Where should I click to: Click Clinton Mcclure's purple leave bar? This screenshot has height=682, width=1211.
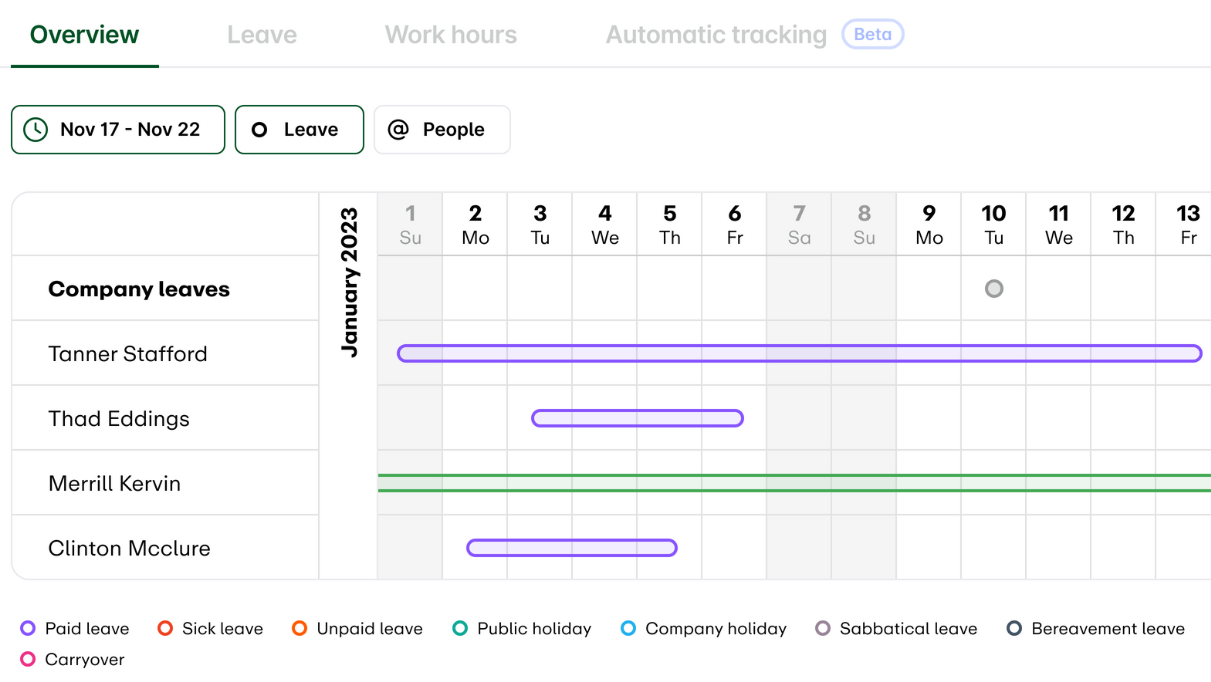click(x=572, y=548)
